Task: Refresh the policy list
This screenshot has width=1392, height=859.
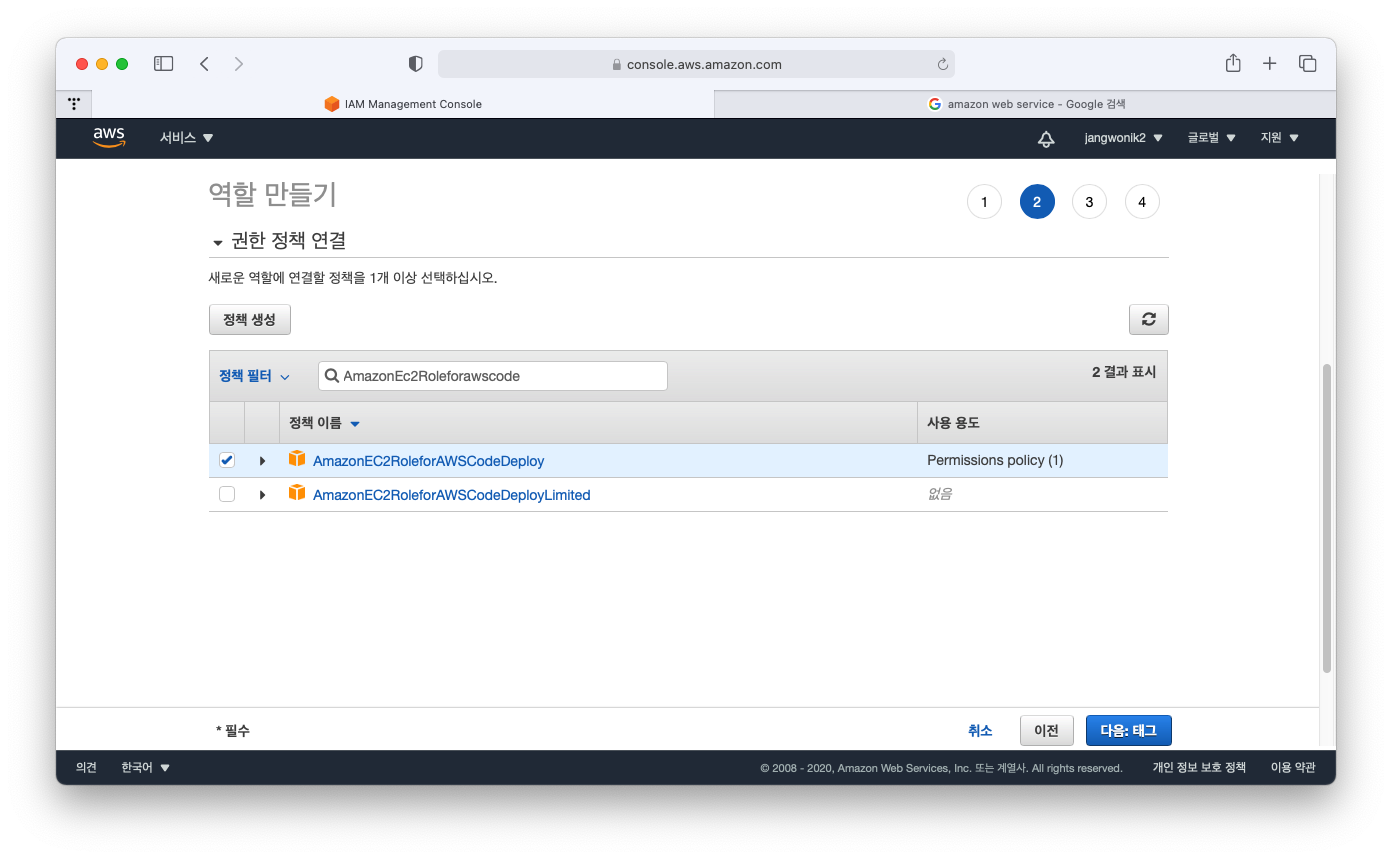Action: click(x=1149, y=319)
